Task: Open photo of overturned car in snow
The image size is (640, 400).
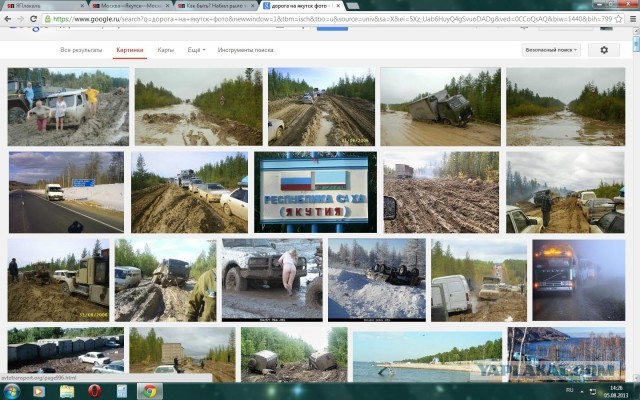Action: 377,280
